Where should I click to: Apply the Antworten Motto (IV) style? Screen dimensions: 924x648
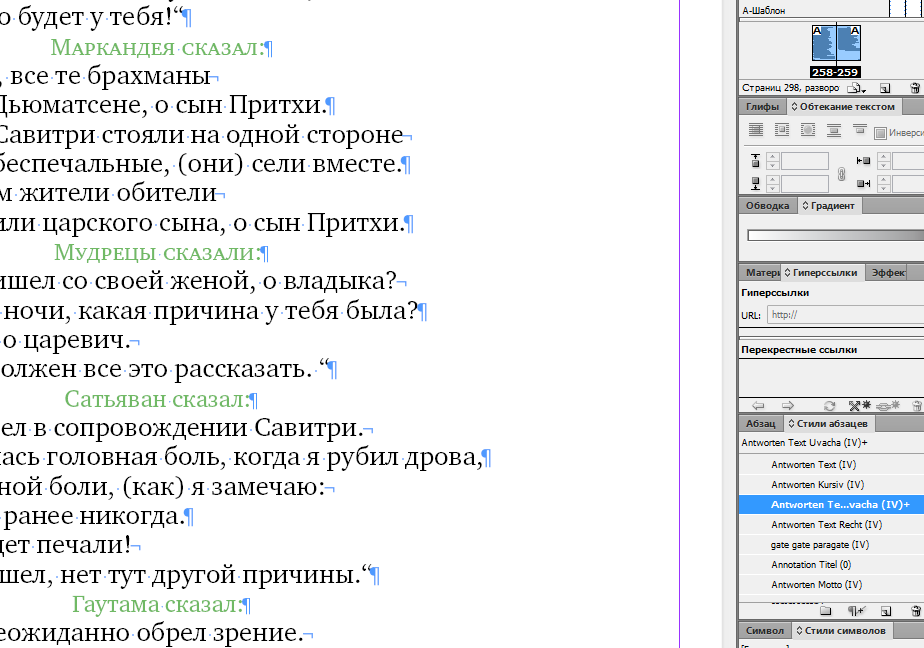tap(831, 585)
